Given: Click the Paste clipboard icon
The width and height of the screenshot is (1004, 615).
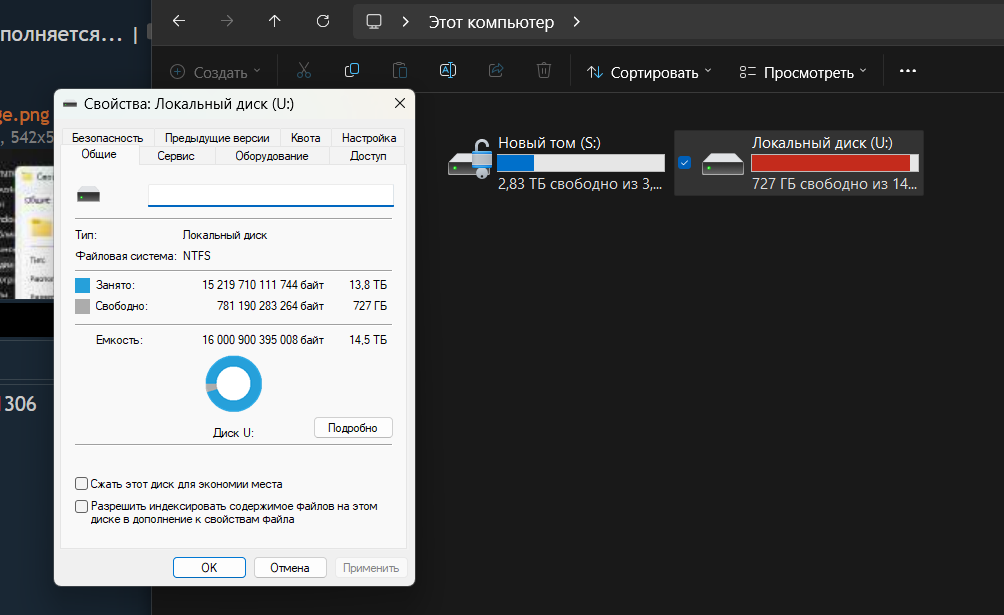Looking at the screenshot, I should pos(399,71).
